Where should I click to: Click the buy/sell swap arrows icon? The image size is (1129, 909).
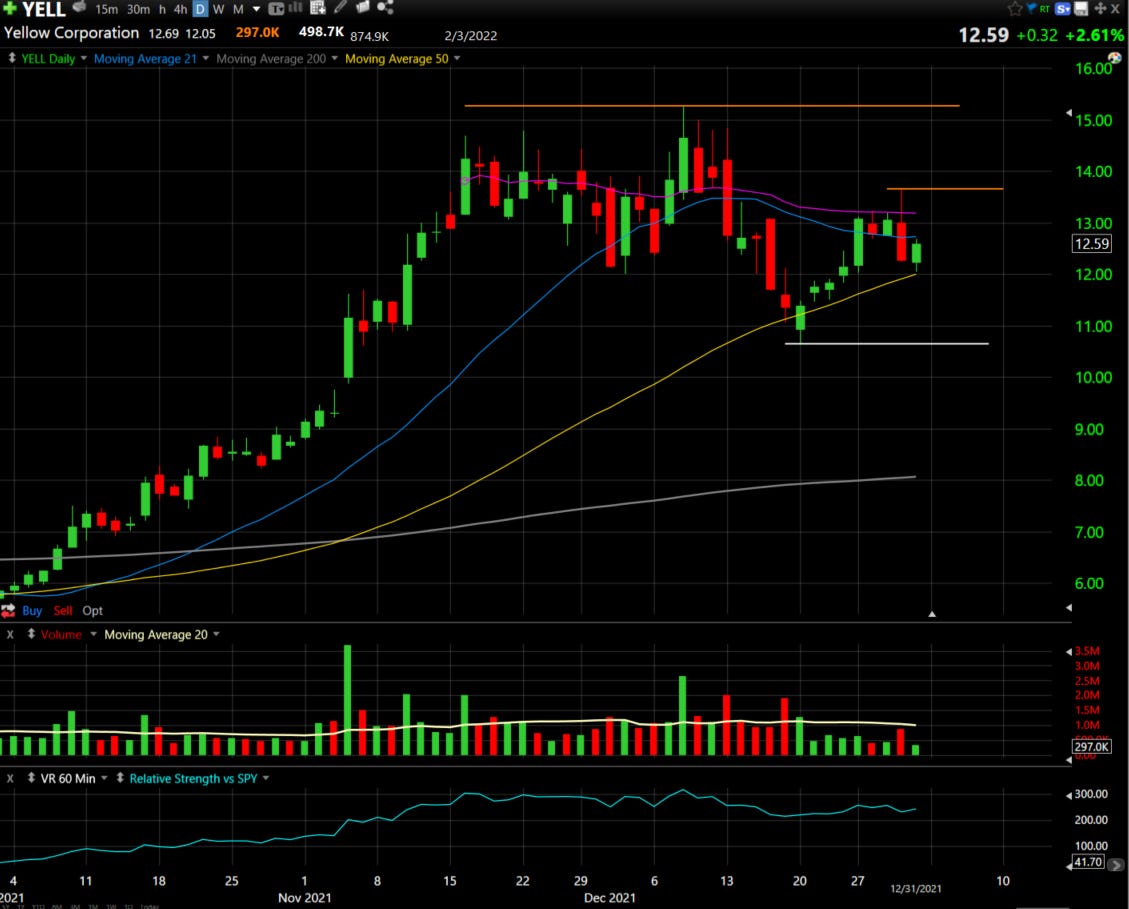8,611
